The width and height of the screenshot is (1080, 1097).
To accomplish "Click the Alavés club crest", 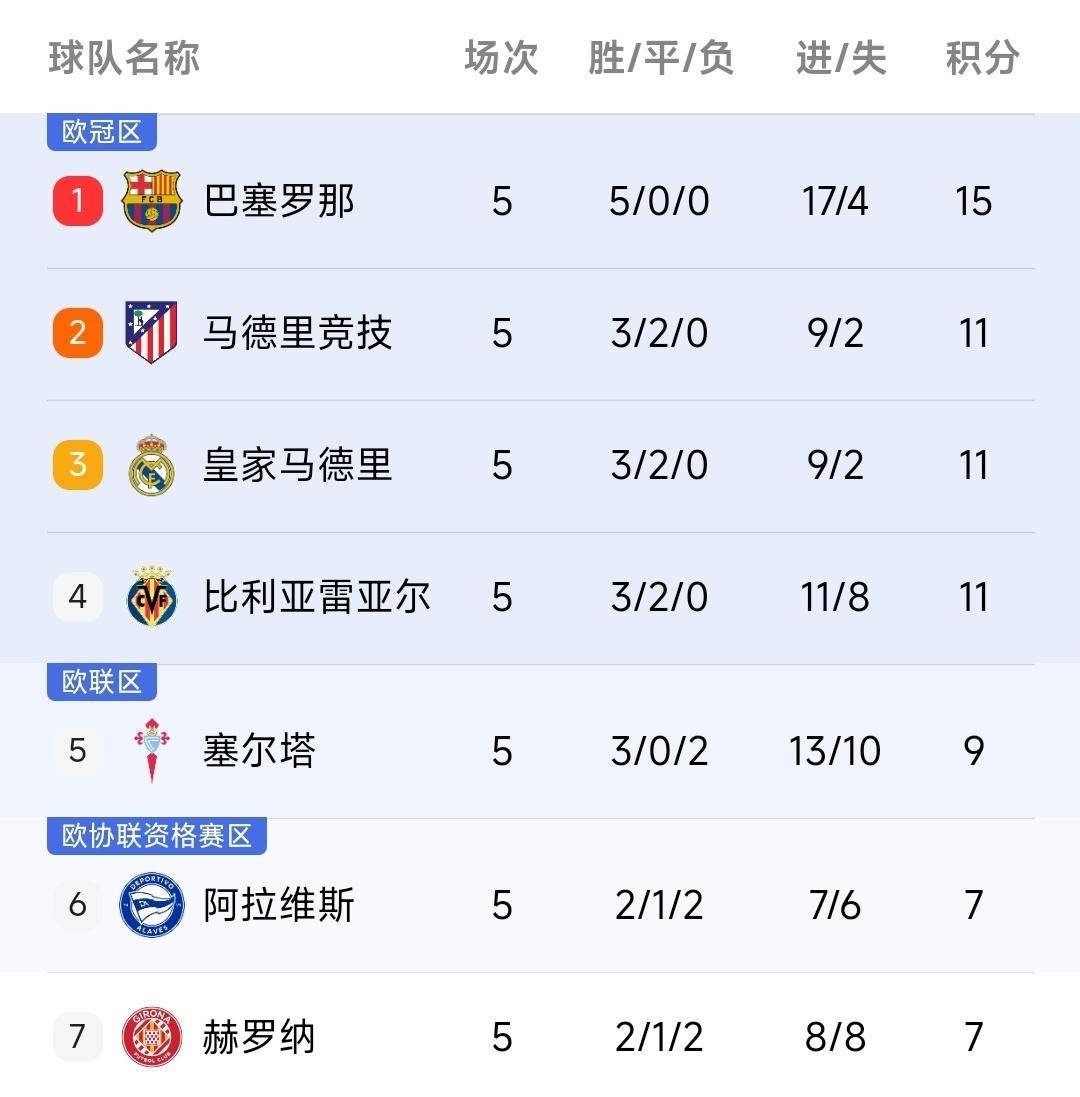I will pyautogui.click(x=152, y=905).
